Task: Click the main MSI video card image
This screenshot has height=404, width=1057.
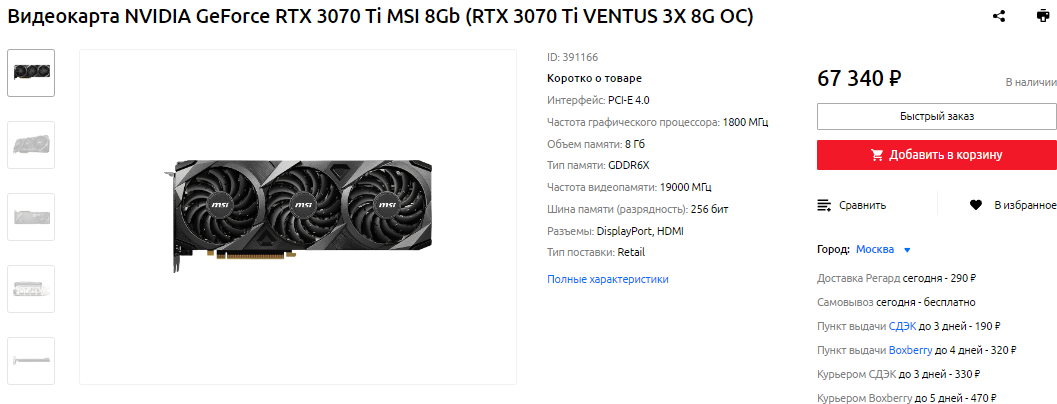Action: coord(298,216)
